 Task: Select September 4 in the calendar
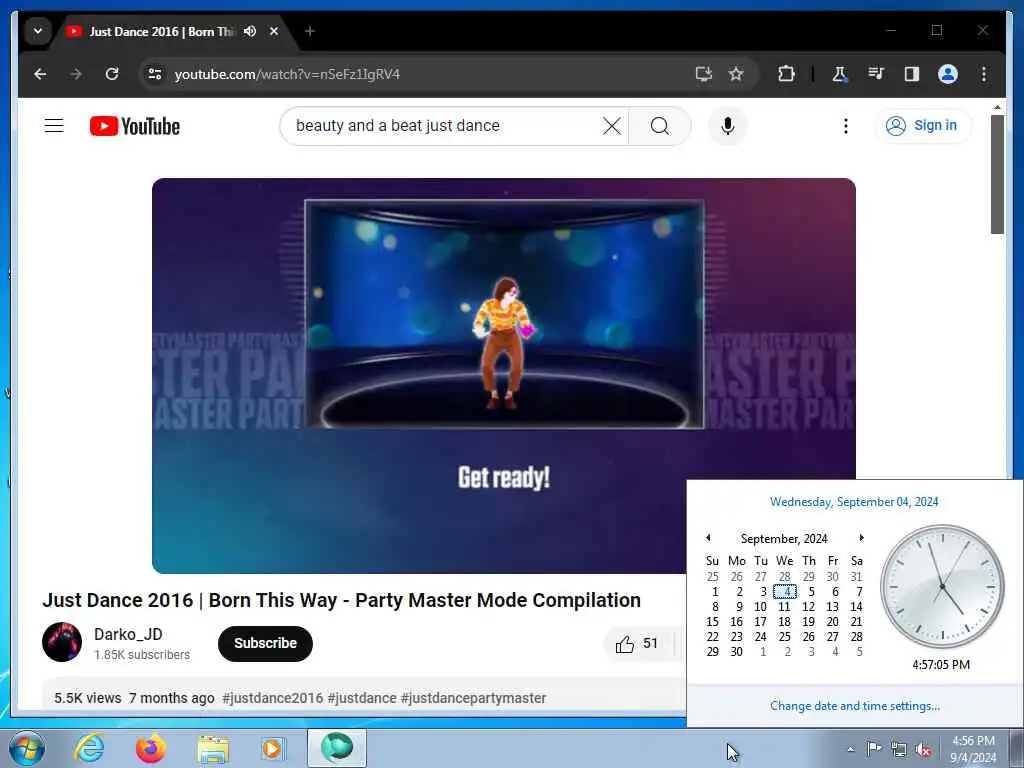785,592
